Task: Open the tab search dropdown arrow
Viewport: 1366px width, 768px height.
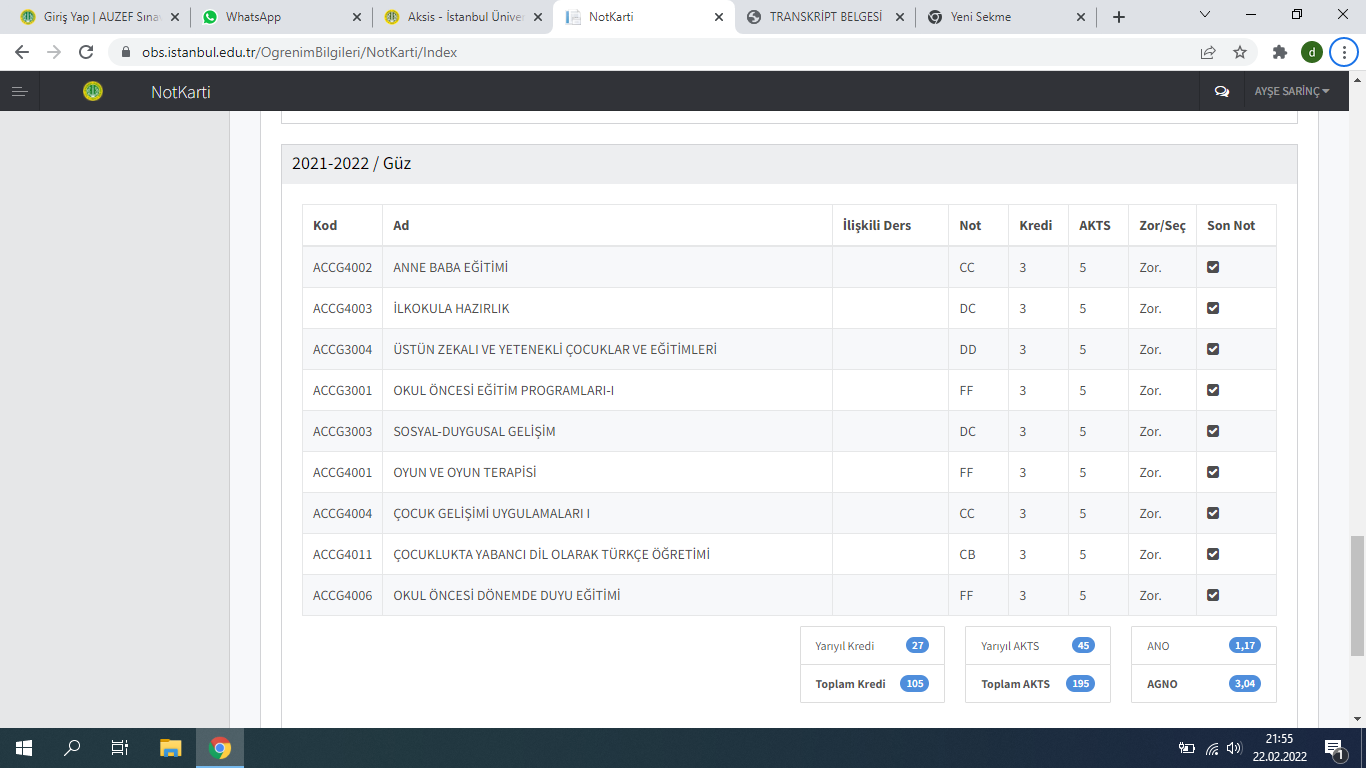Action: coord(1204,16)
